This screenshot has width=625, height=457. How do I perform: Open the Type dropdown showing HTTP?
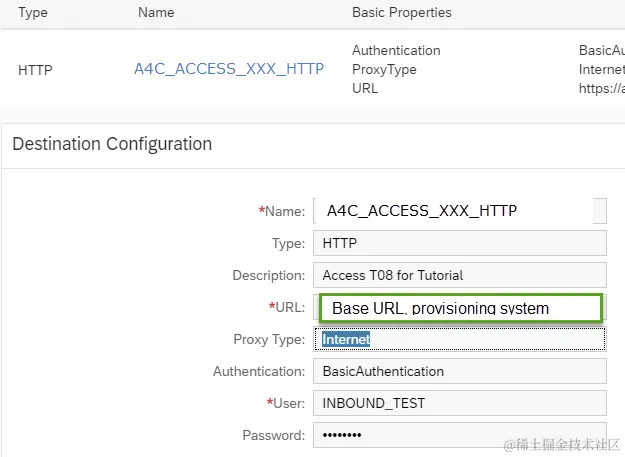[x=459, y=243]
